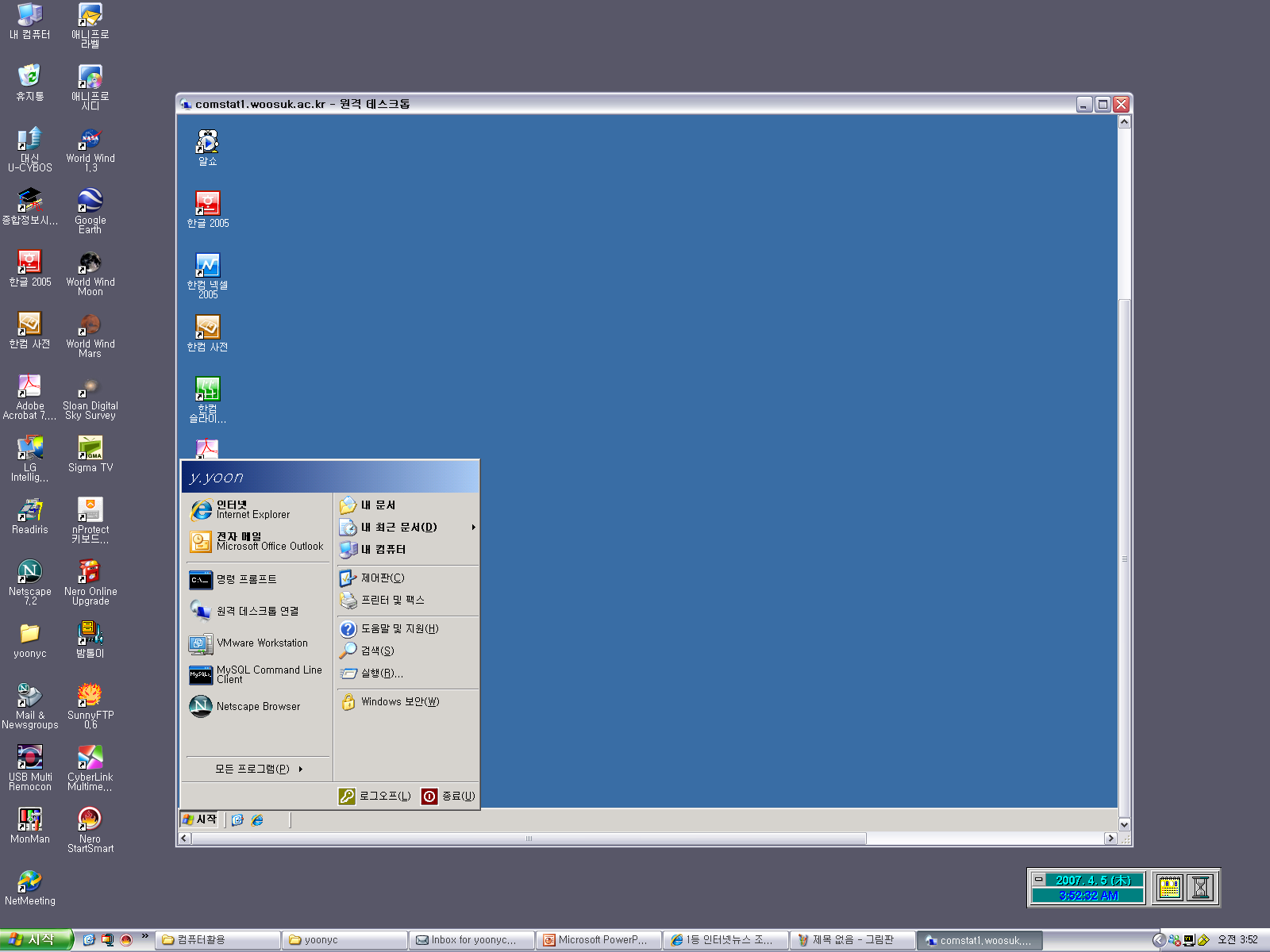Launch USB Multi Remocon shortcut
Viewport: 1270px width, 952px height.
(x=30, y=768)
